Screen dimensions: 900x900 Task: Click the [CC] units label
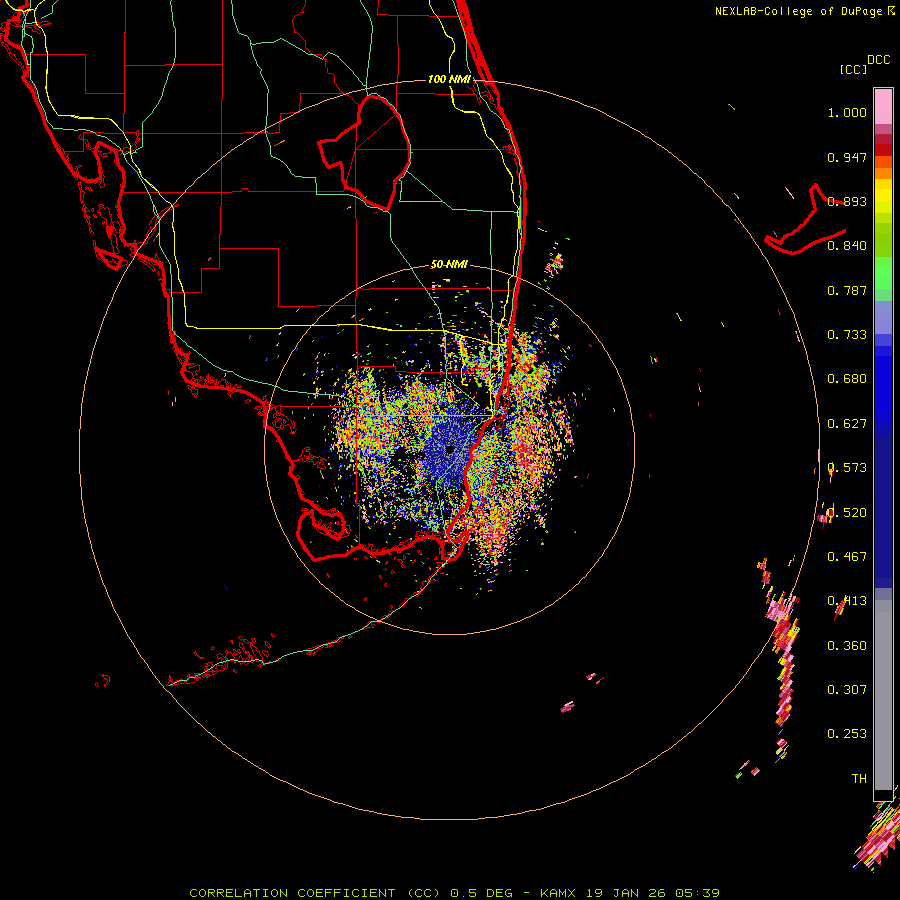pyautogui.click(x=853, y=69)
